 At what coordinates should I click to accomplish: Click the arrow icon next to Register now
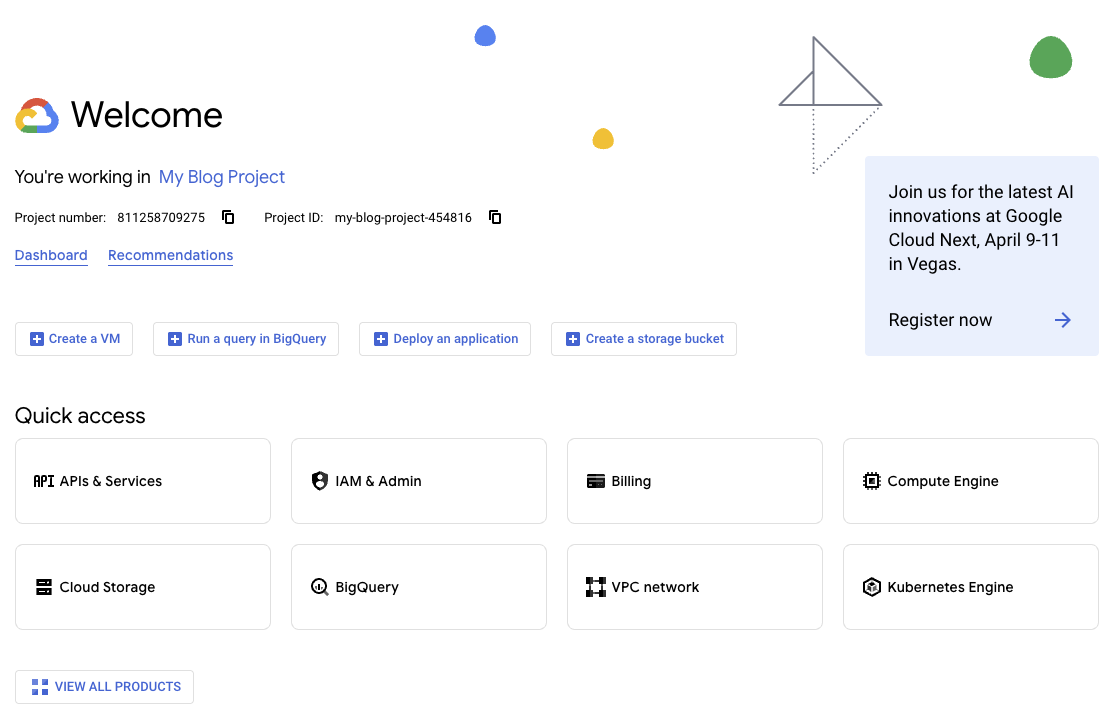1063,320
